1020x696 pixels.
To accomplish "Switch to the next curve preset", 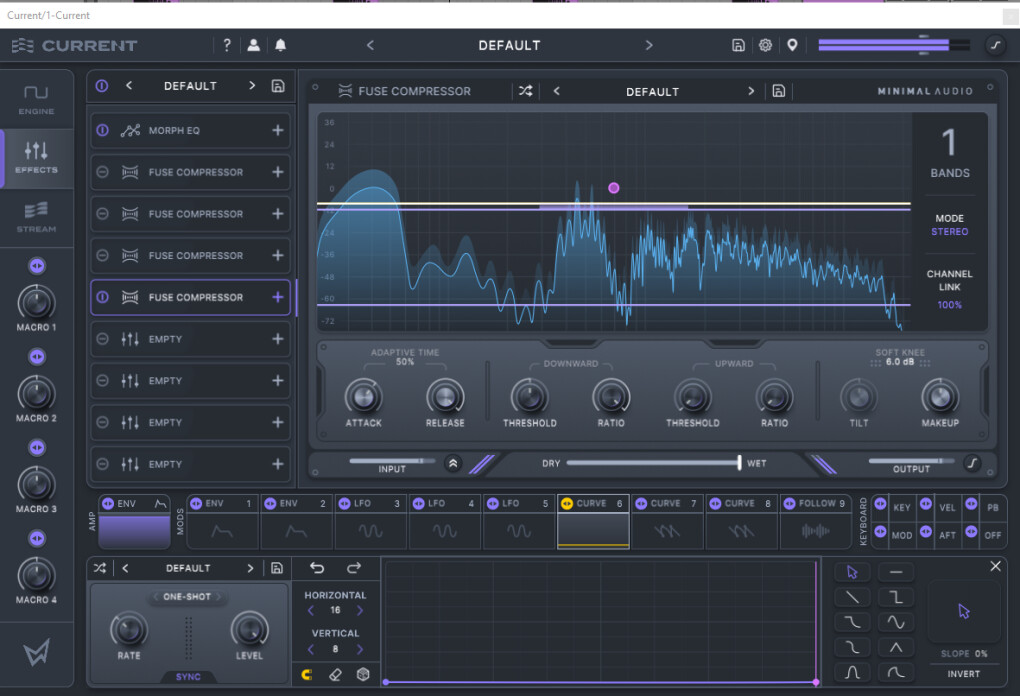I will 250,568.
